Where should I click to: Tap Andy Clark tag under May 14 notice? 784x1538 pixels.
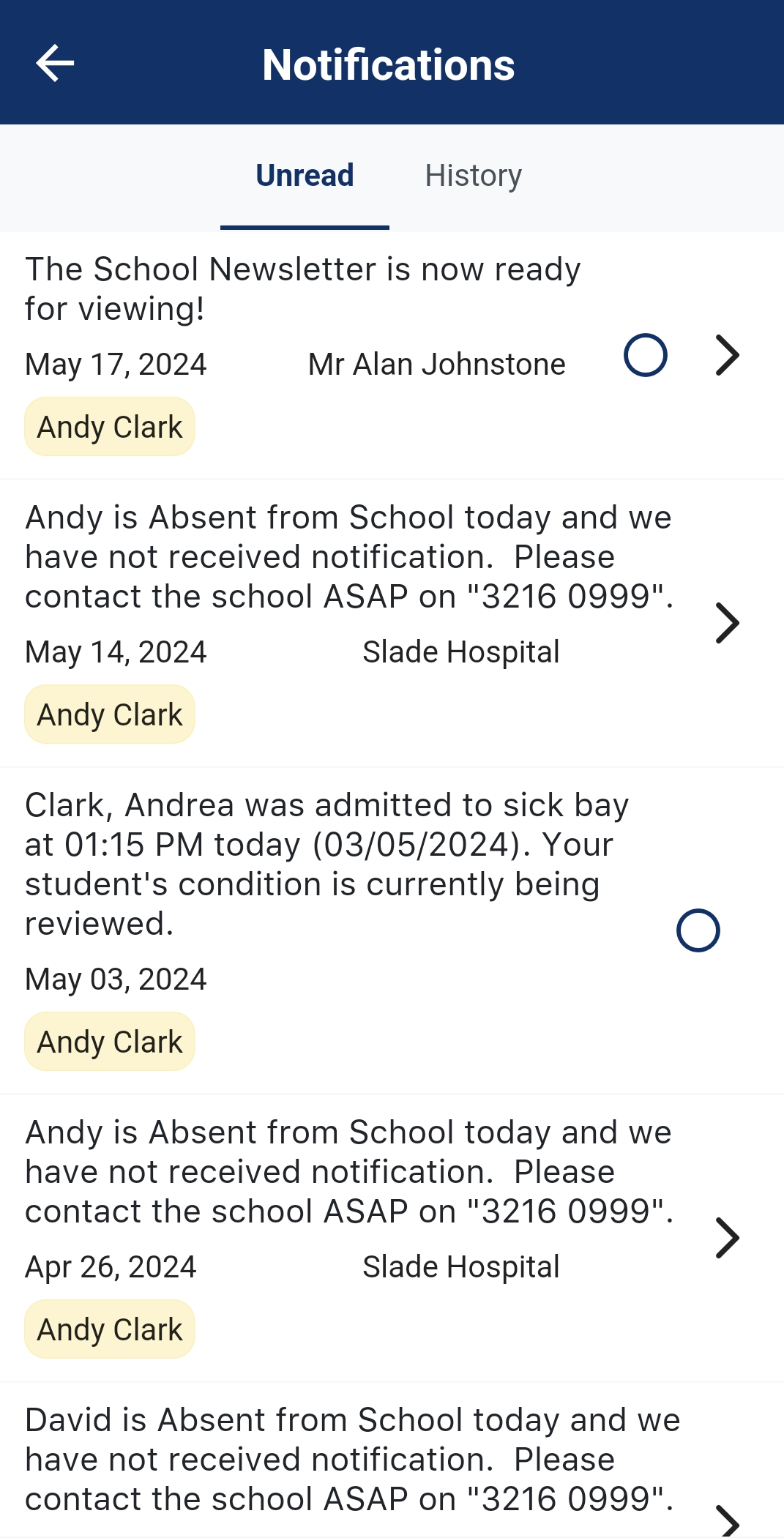click(110, 714)
